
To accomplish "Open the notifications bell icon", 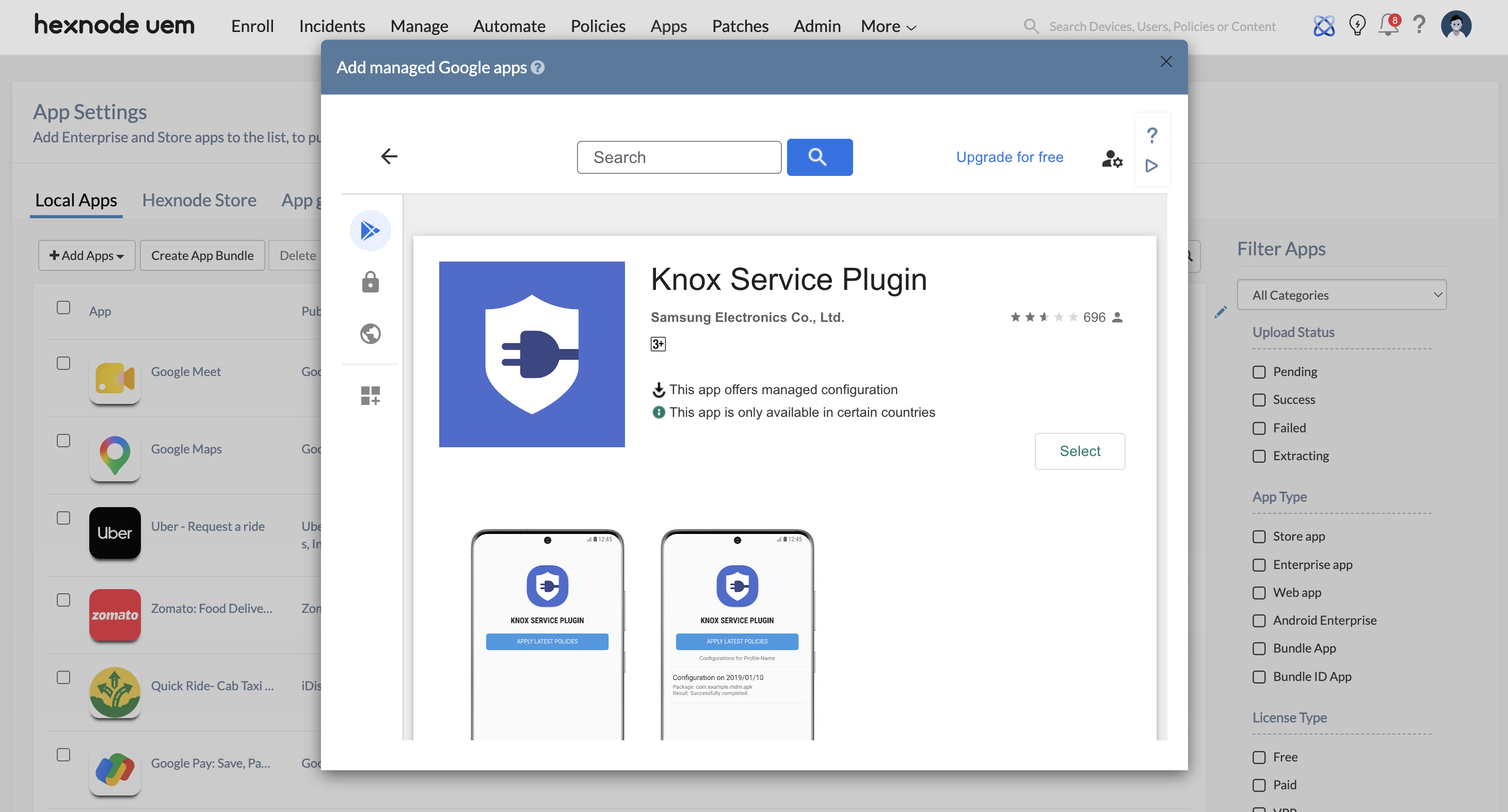I will 1388,25.
